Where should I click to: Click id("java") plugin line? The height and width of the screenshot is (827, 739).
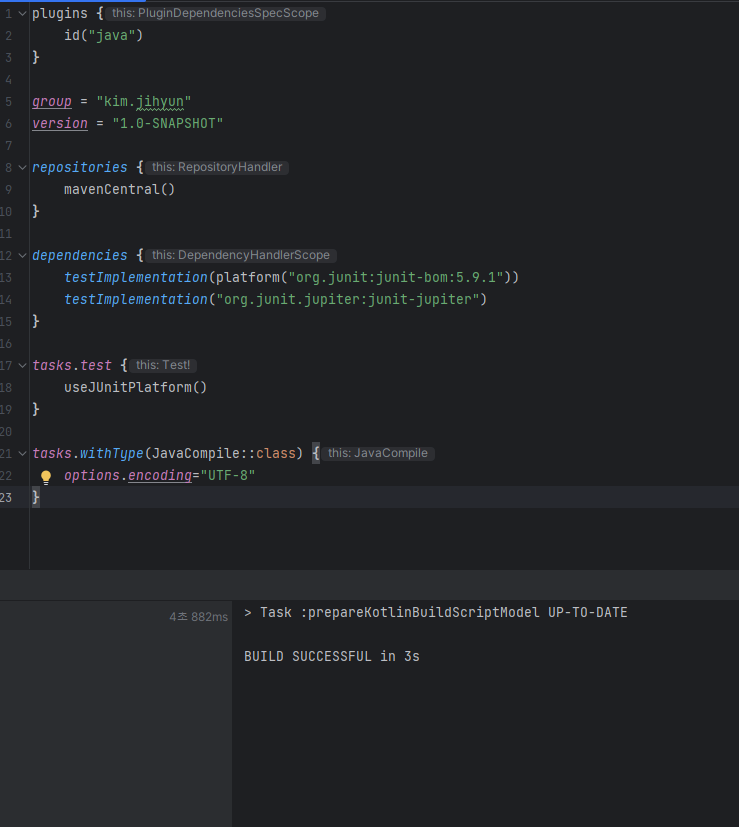coord(103,35)
